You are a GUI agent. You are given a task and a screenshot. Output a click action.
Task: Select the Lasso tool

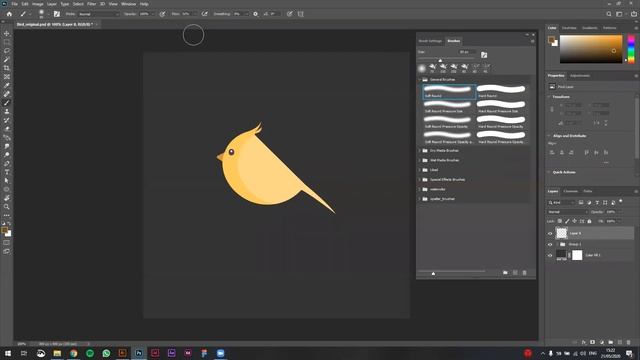coord(7,51)
